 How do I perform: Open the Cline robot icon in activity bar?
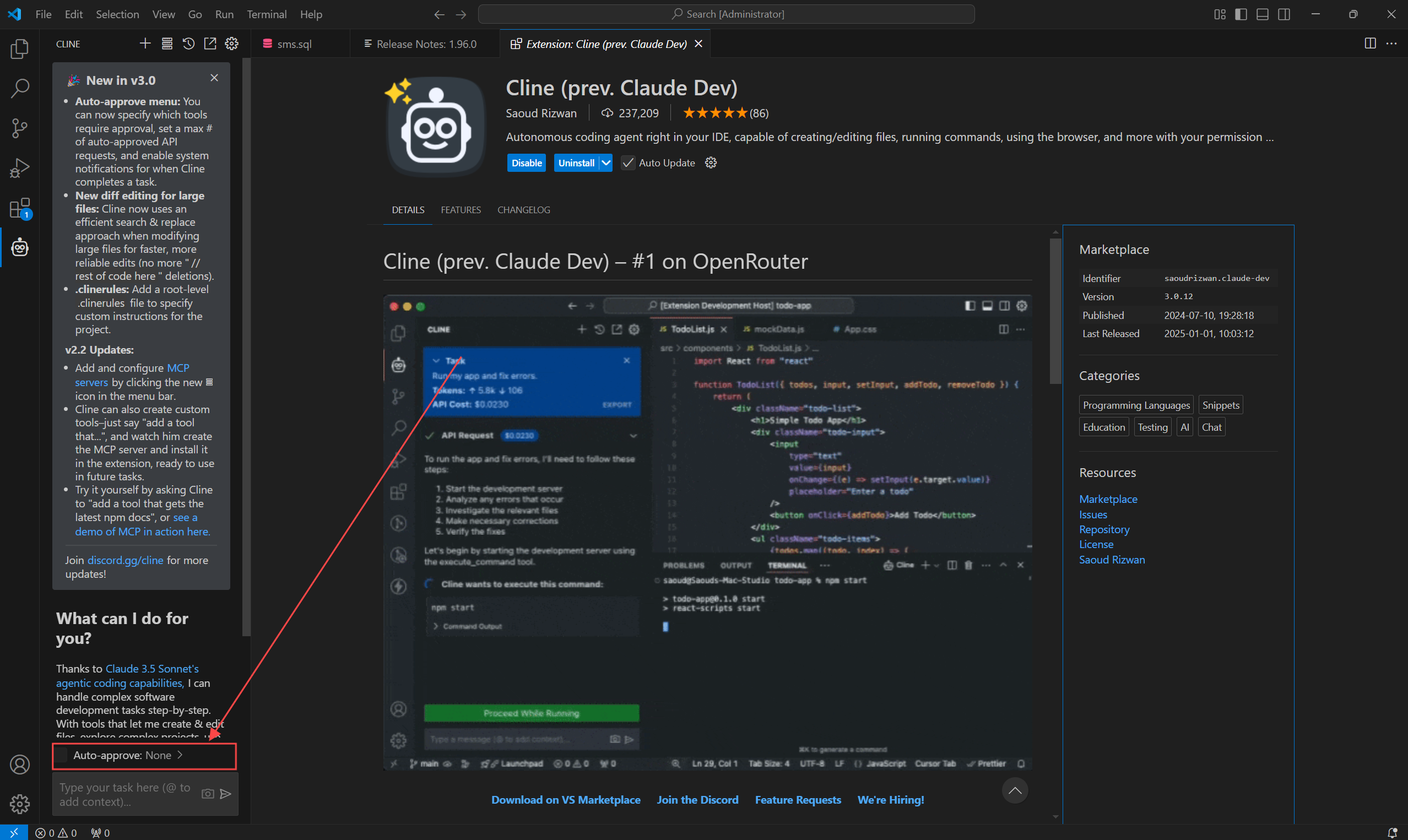pyautogui.click(x=20, y=247)
